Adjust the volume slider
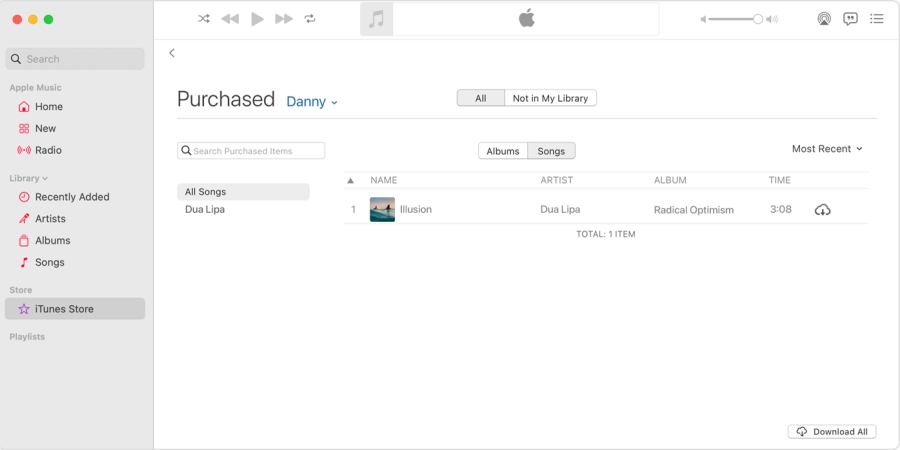The image size is (900, 450). click(735, 20)
